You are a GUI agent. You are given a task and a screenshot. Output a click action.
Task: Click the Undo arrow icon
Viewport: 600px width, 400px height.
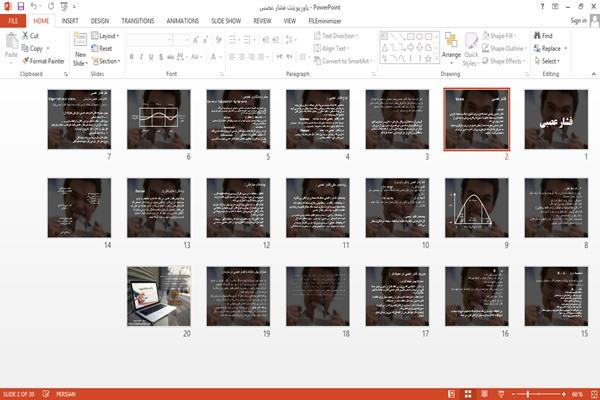[34, 7]
